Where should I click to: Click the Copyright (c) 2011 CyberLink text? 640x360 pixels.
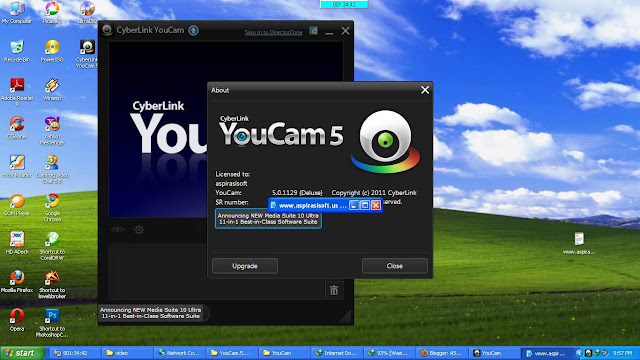374,193
